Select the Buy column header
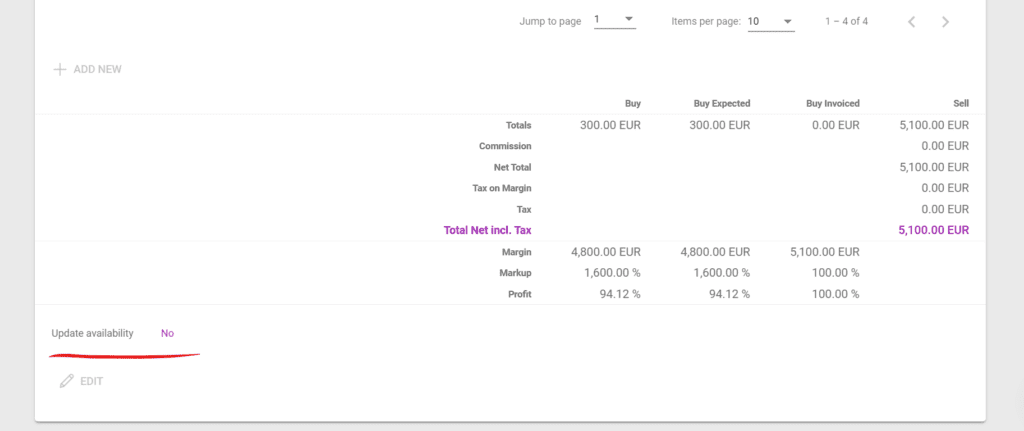This screenshot has width=1024, height=431. click(x=632, y=103)
